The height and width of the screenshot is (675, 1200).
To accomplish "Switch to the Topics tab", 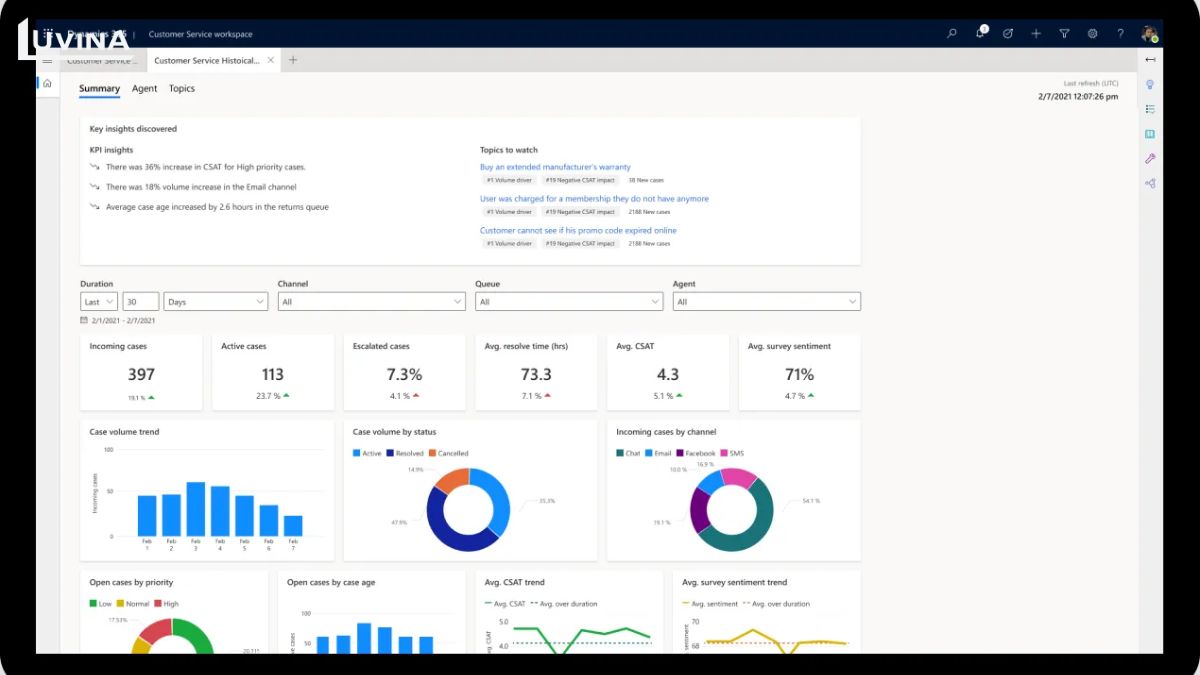I will [182, 89].
